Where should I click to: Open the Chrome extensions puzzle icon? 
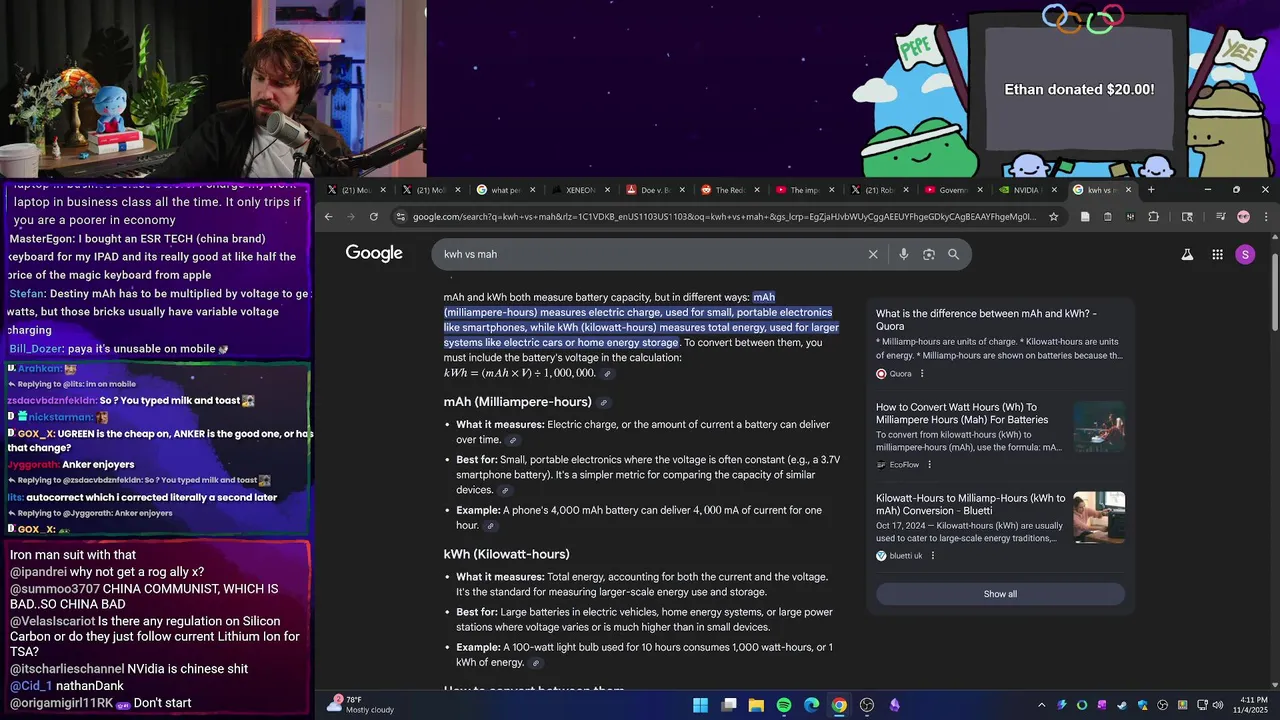click(1153, 216)
